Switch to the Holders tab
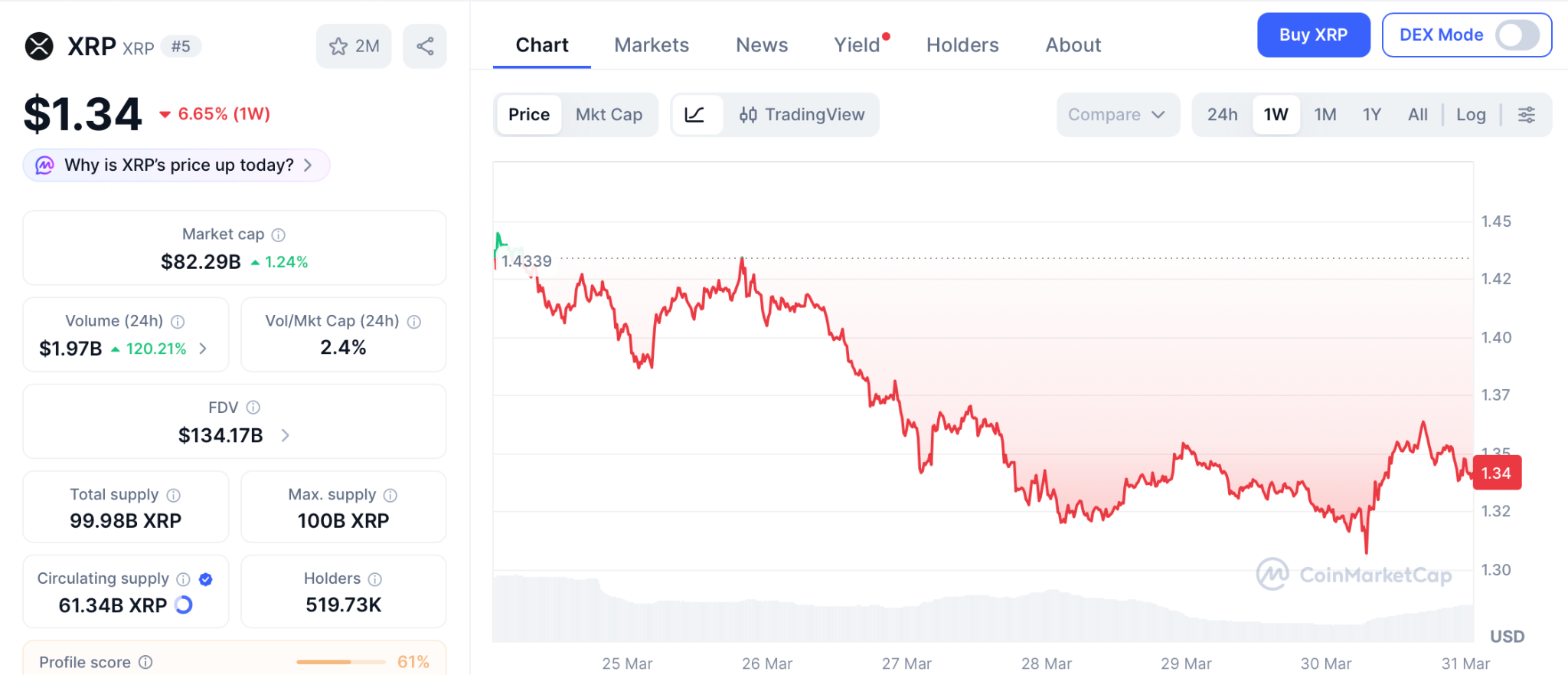This screenshot has height=675, width=1568. click(962, 45)
